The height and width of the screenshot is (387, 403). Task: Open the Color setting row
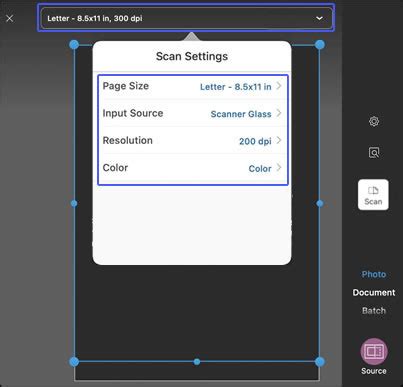[x=193, y=168]
